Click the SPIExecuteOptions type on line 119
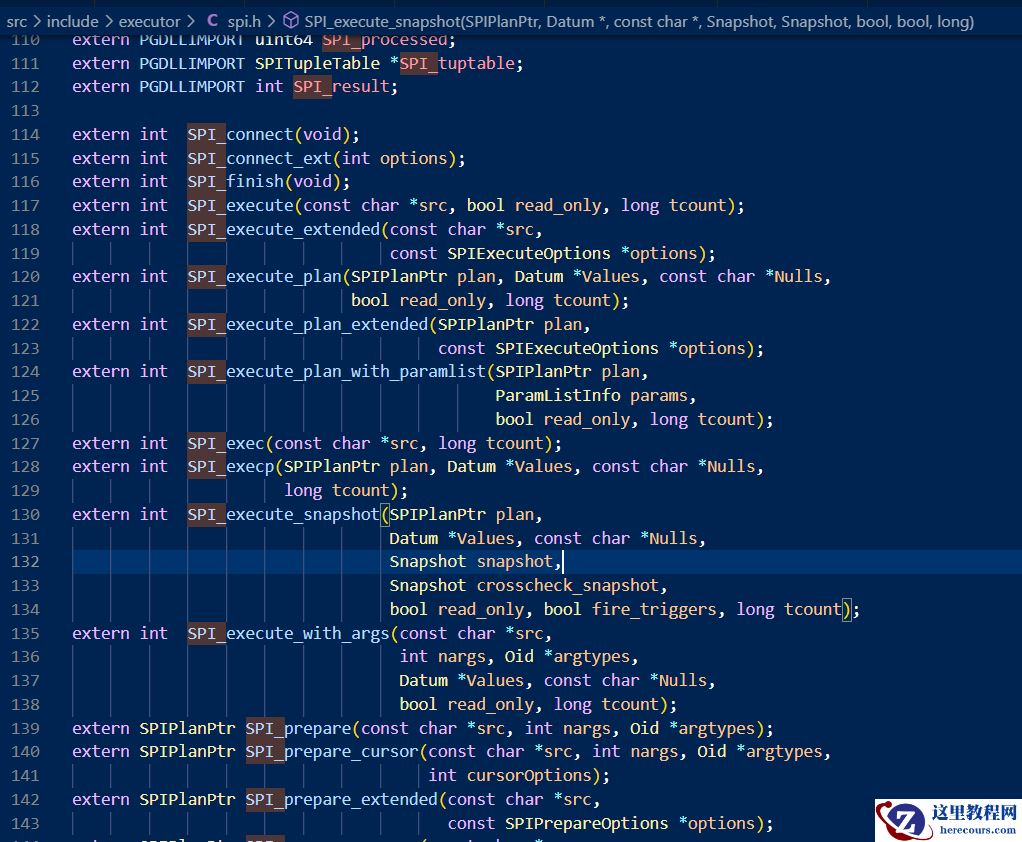 tap(528, 252)
